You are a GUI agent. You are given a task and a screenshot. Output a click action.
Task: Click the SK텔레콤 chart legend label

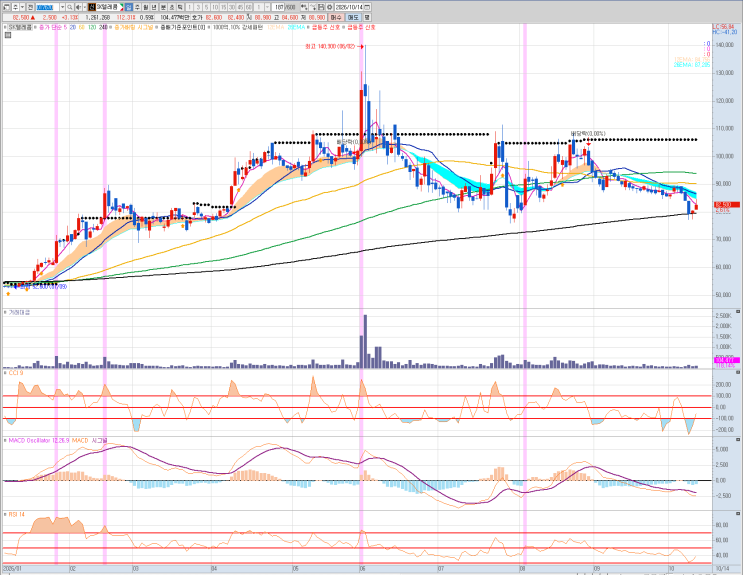point(20,27)
